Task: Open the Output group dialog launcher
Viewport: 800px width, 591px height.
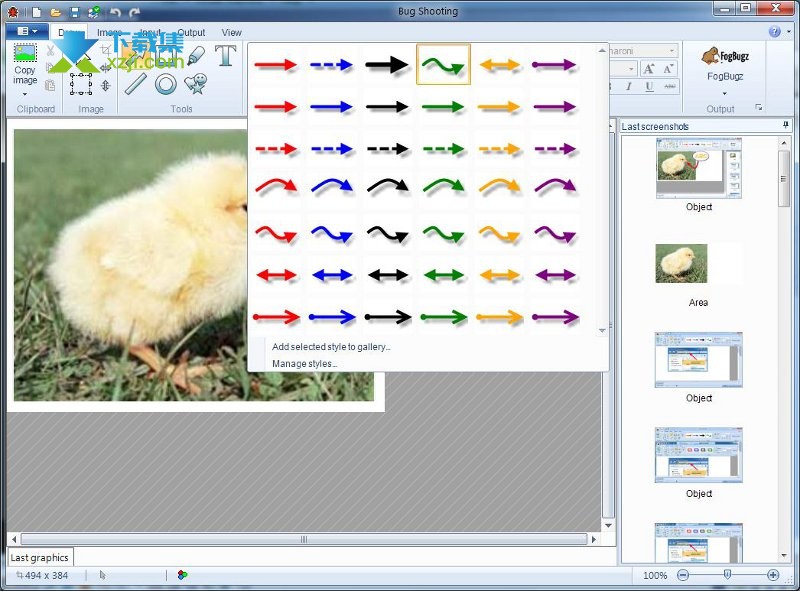Action: pos(759,107)
